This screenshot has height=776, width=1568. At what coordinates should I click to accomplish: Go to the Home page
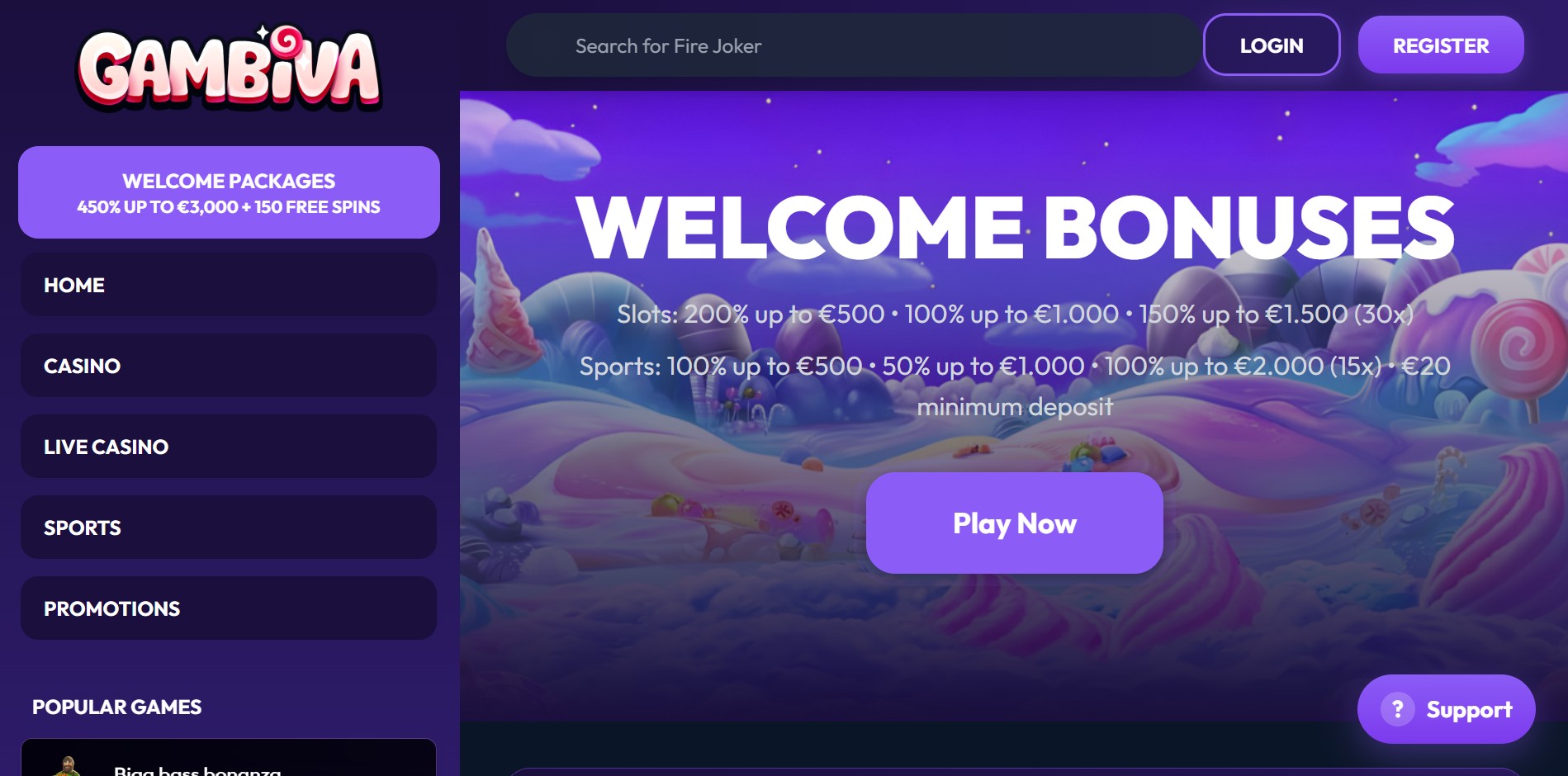(229, 285)
